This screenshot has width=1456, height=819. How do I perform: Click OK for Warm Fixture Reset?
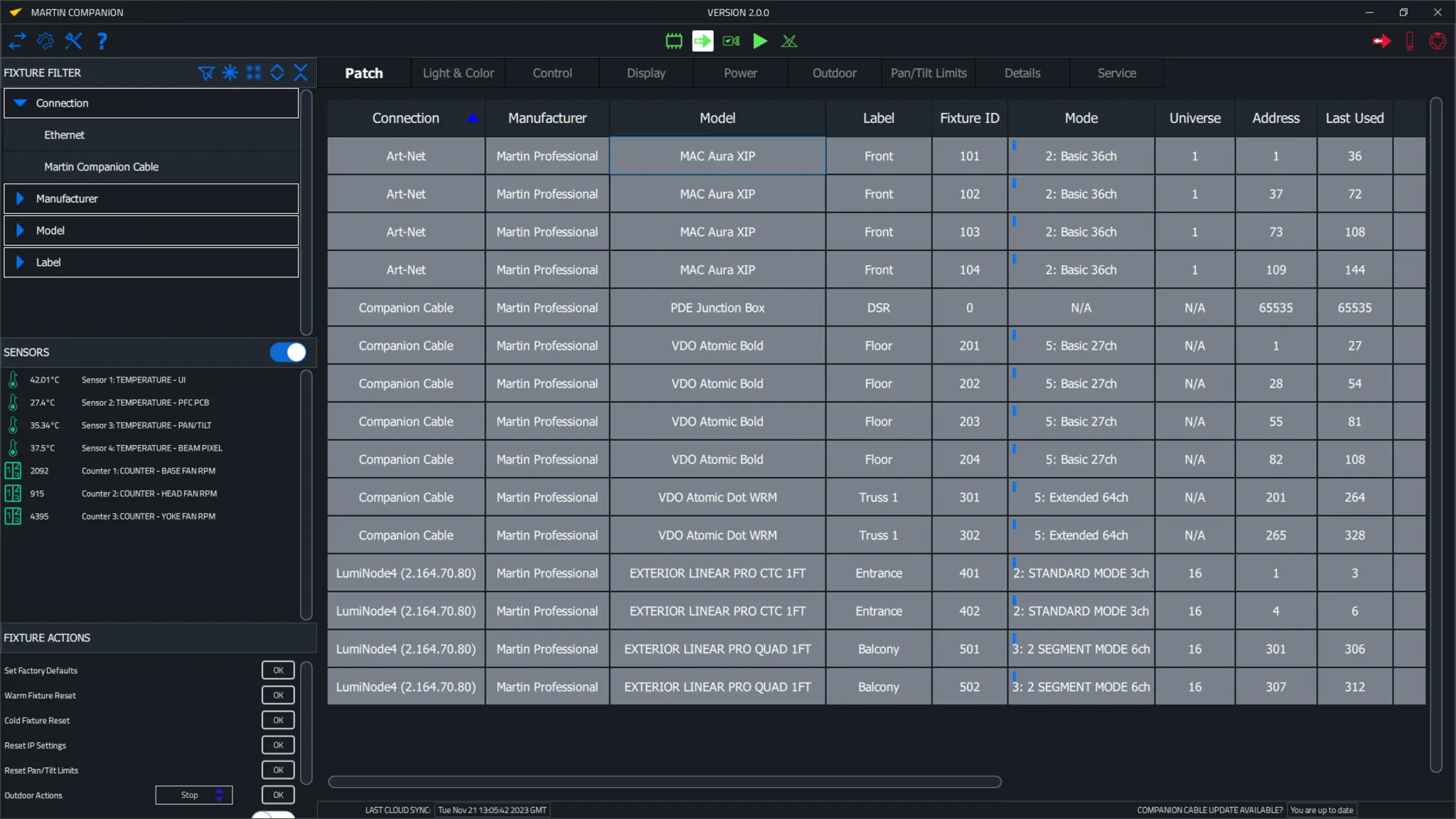(278, 695)
